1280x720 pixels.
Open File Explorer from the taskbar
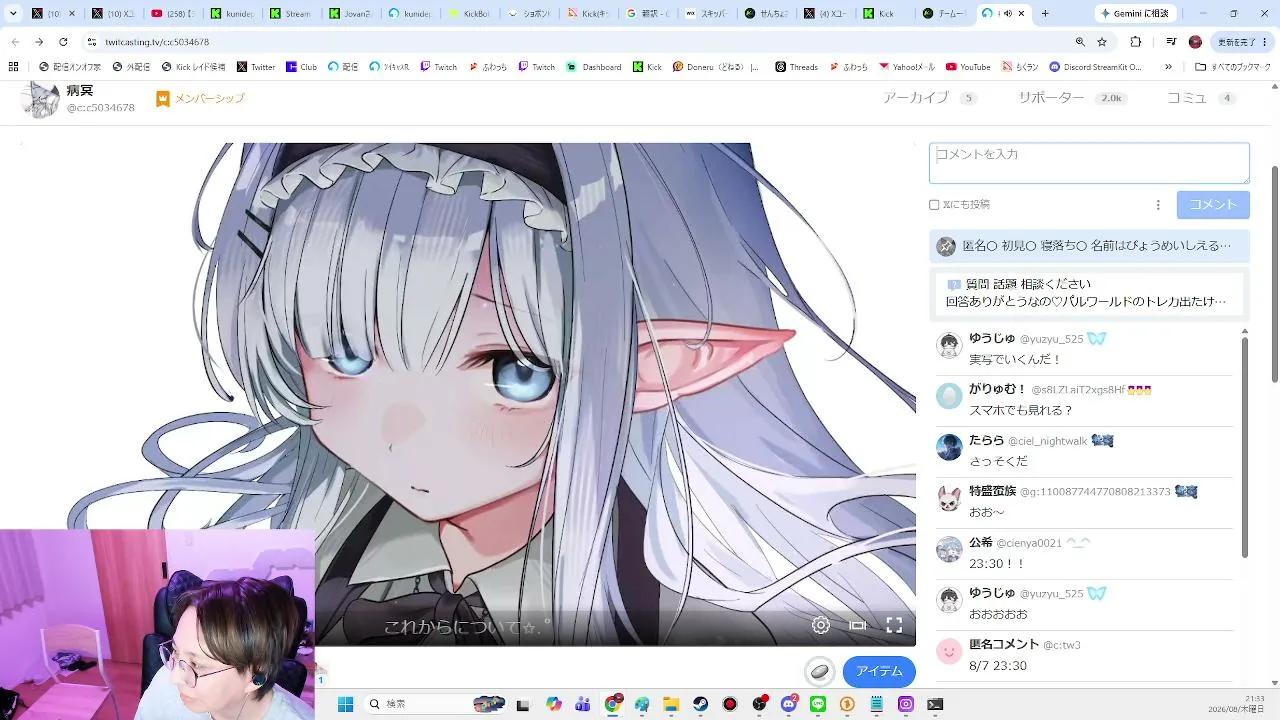(671, 704)
